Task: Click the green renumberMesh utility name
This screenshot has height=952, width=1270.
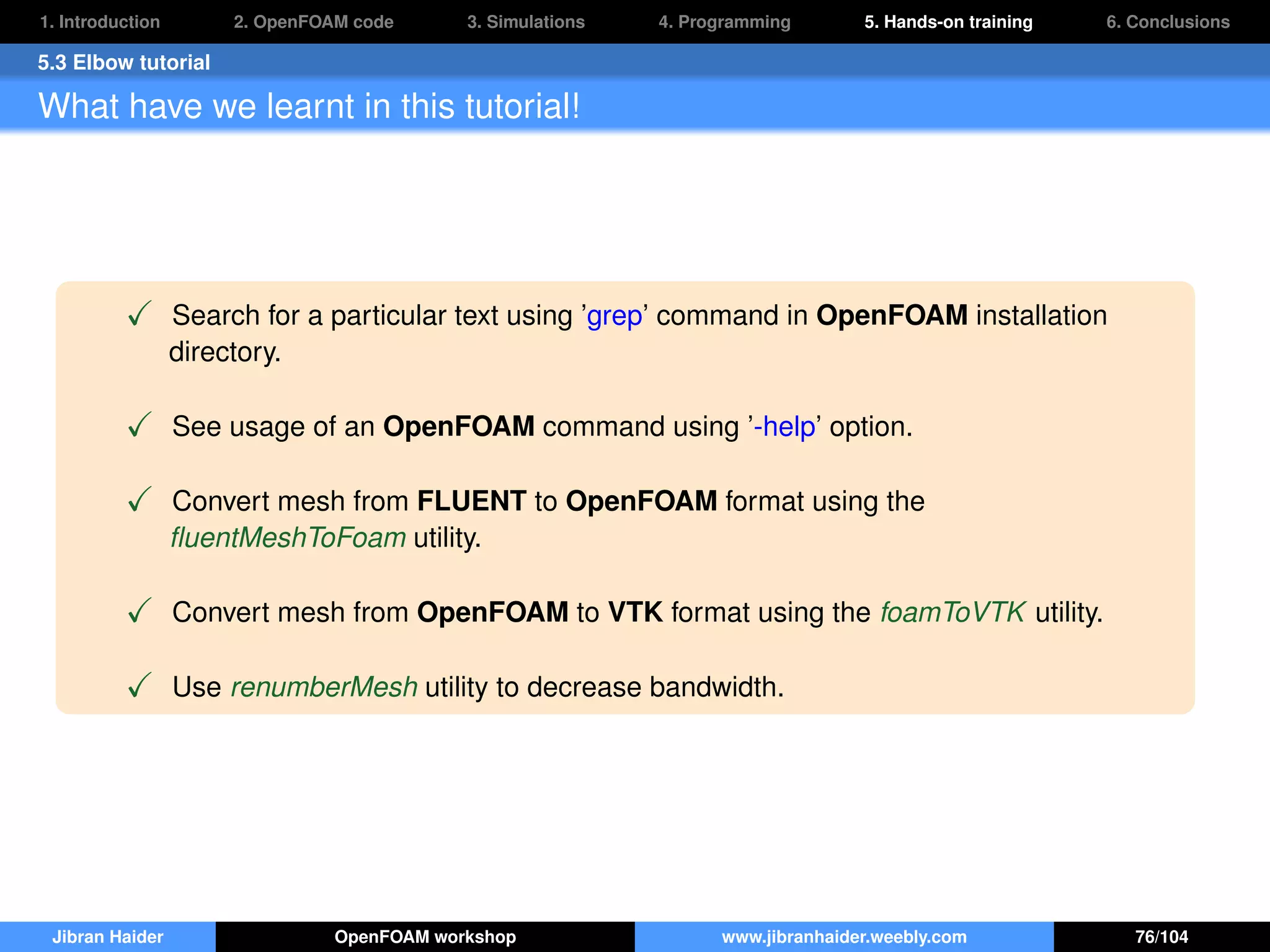Action: (324, 687)
